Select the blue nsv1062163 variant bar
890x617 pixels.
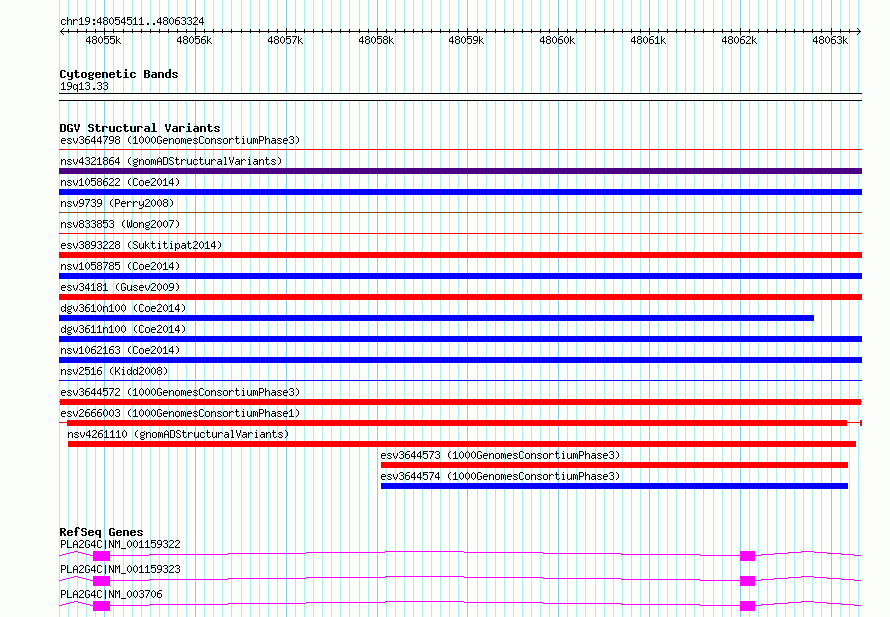[460, 360]
